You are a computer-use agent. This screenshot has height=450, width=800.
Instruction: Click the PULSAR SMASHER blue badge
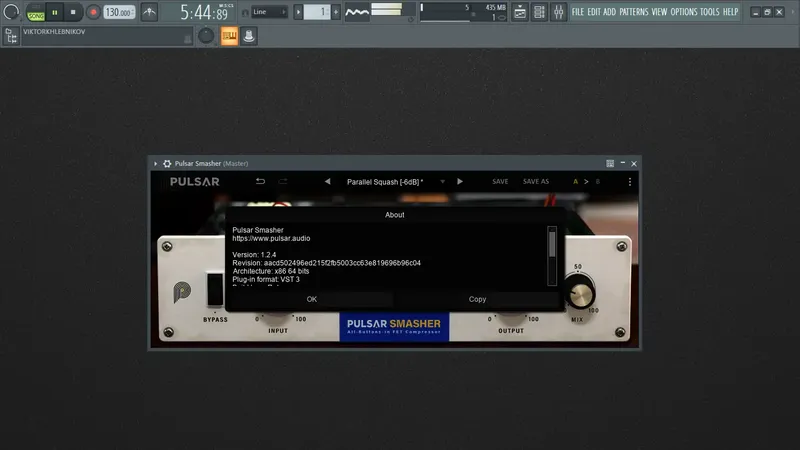point(394,326)
